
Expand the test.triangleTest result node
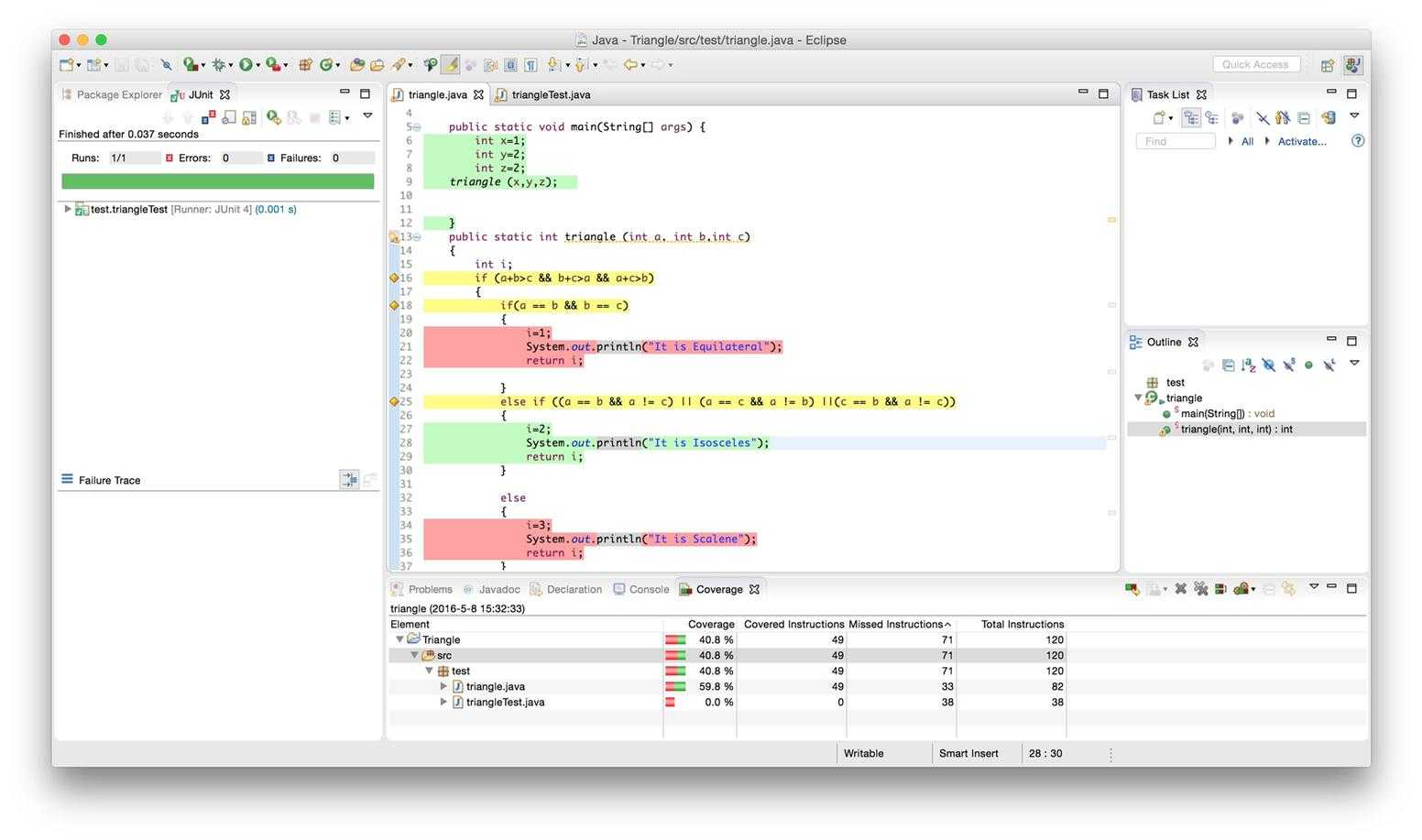[x=67, y=209]
